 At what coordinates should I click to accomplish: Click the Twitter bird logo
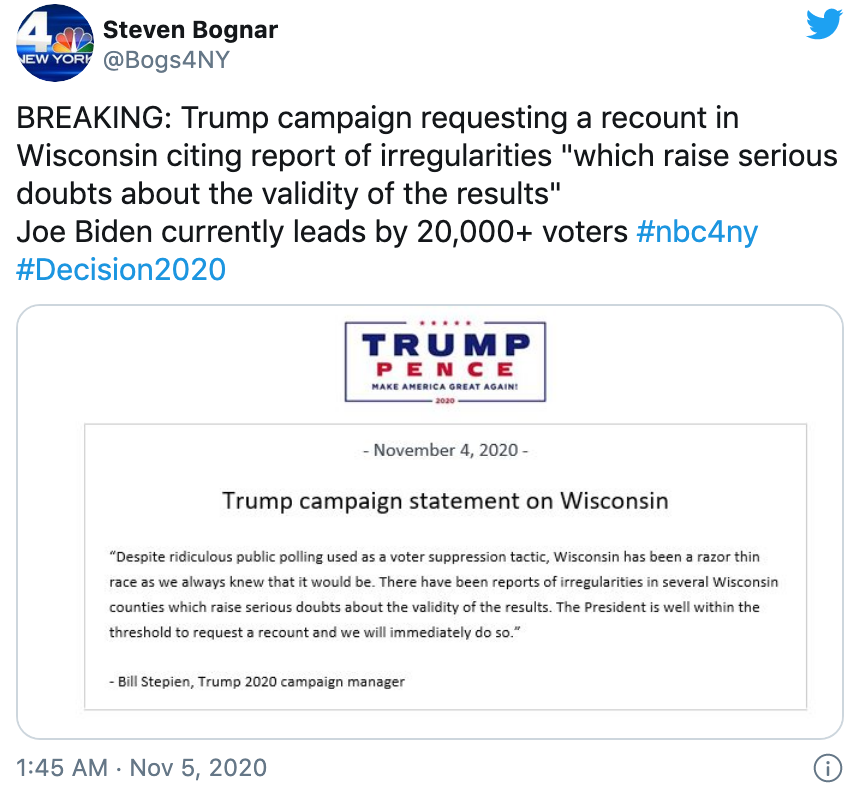824,23
